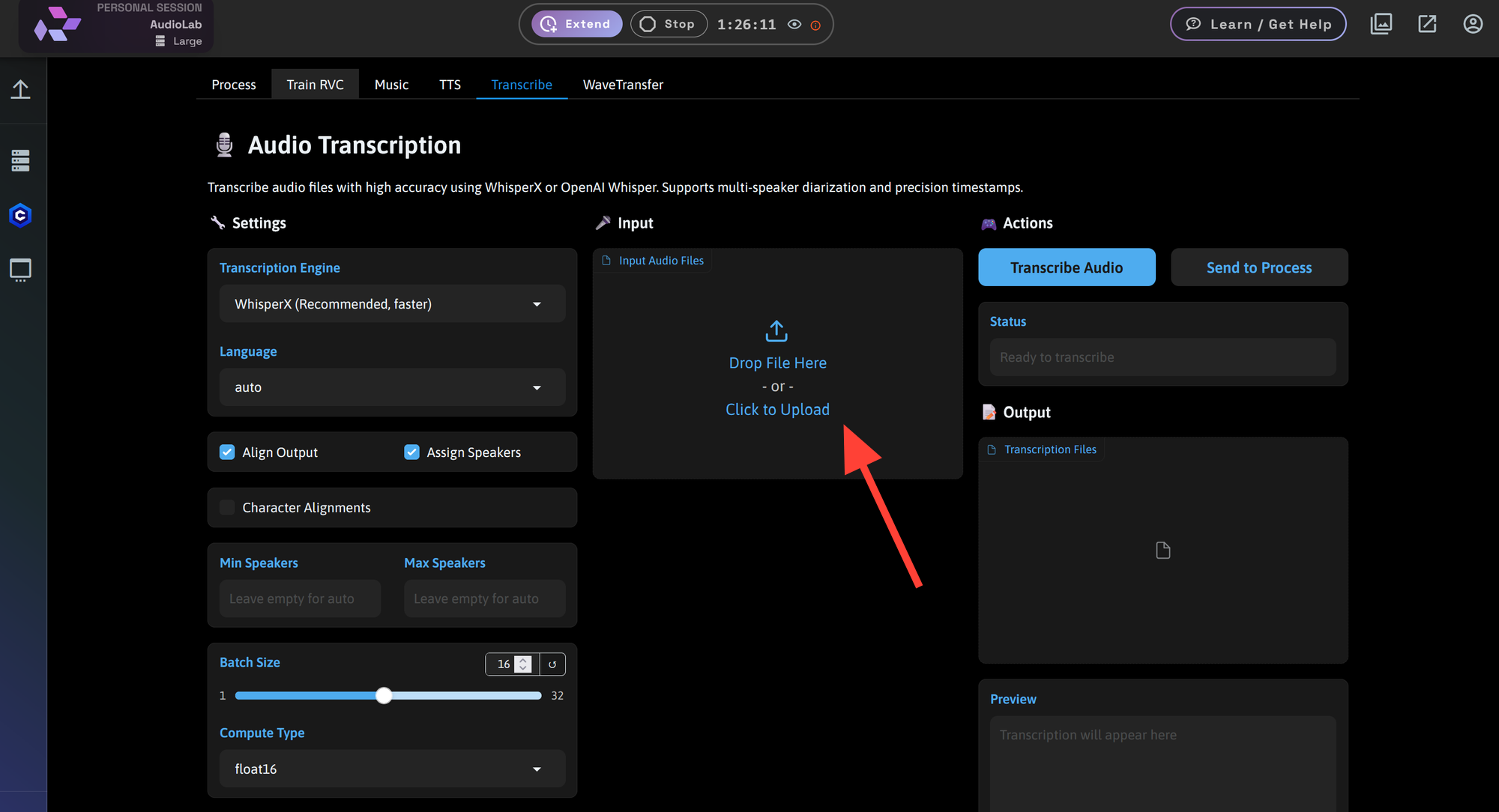Expand the Transcription Engine dropdown
The image size is (1499, 812).
pos(392,304)
